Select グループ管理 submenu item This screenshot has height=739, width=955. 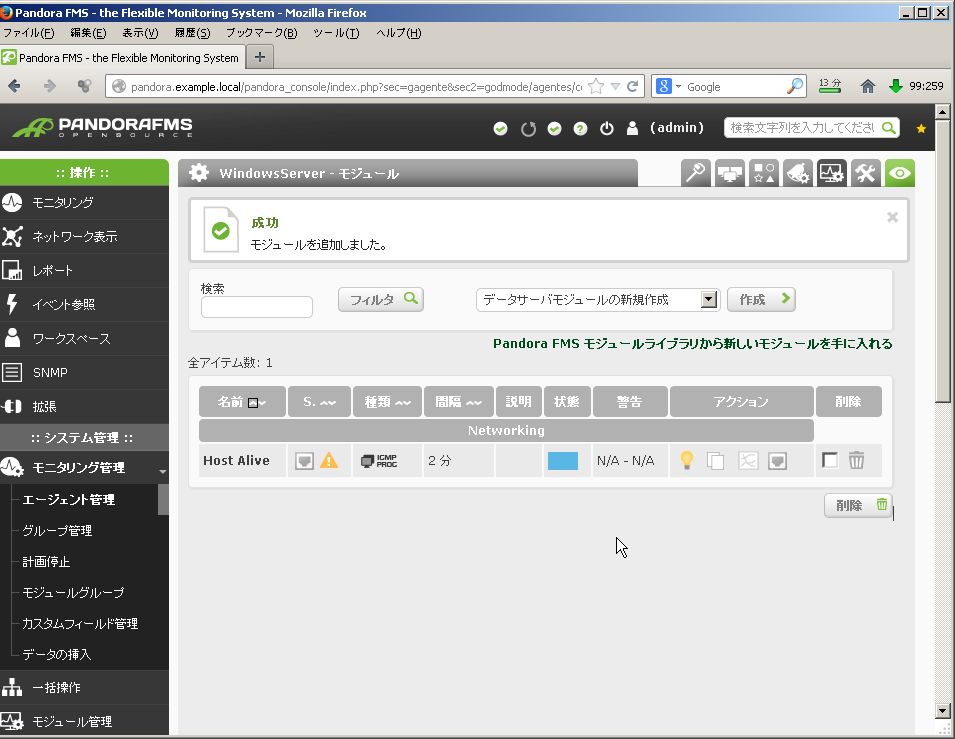point(57,531)
